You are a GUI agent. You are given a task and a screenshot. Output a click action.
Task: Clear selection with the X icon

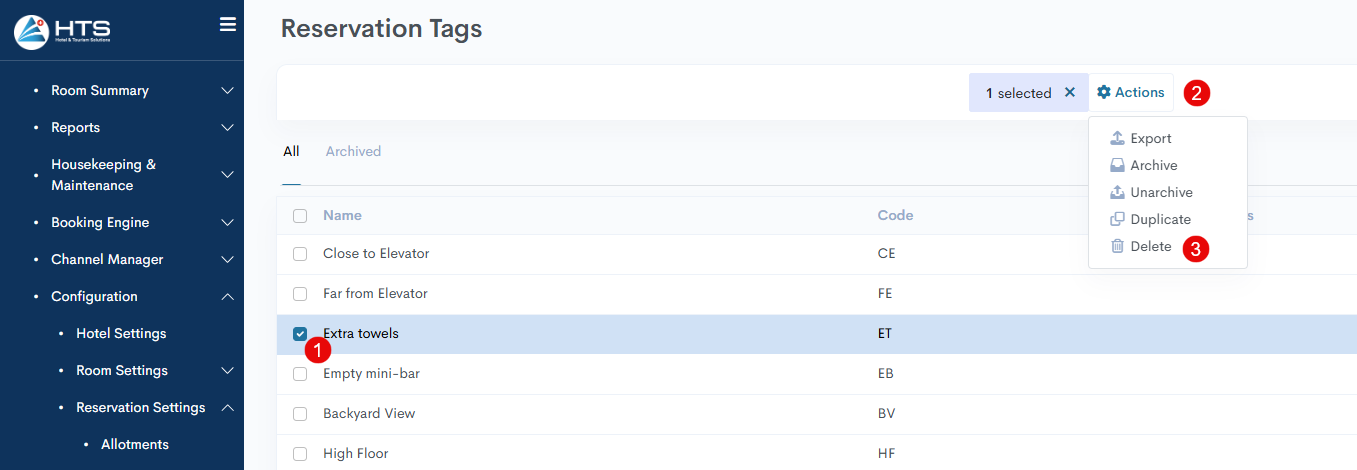click(1069, 92)
